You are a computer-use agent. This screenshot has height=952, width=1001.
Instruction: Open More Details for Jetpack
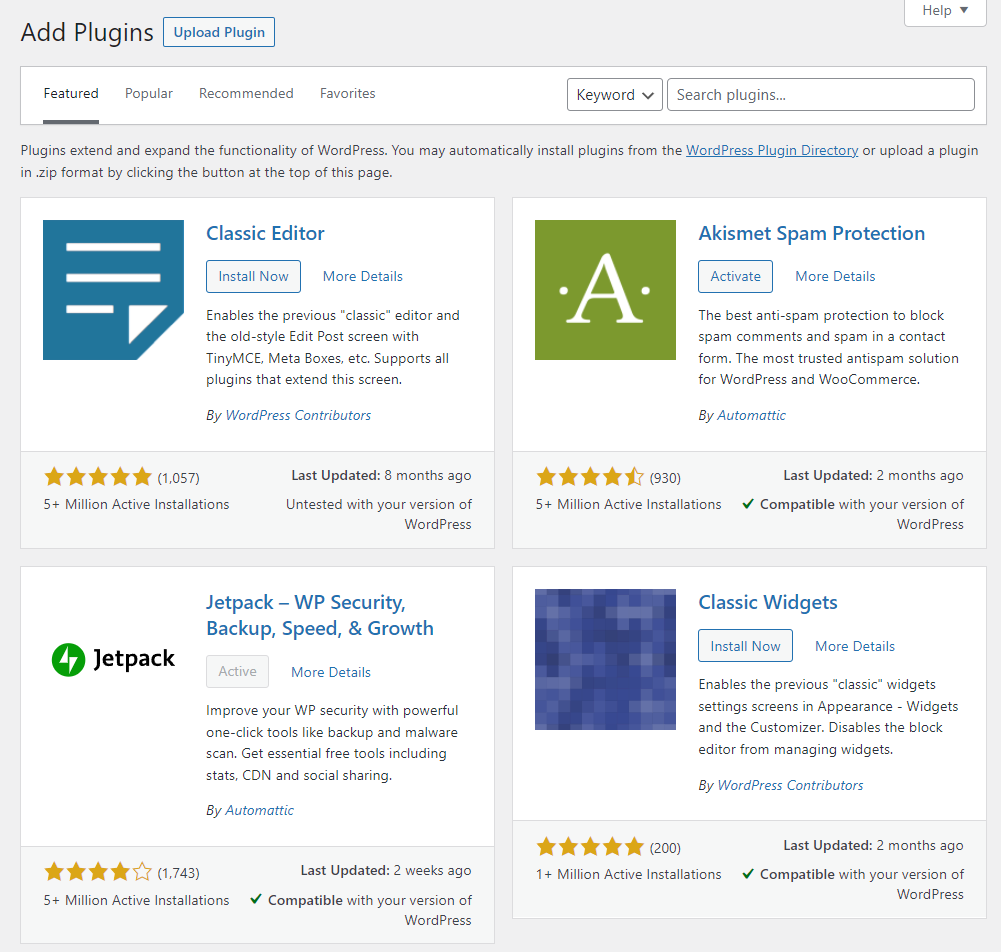point(331,672)
